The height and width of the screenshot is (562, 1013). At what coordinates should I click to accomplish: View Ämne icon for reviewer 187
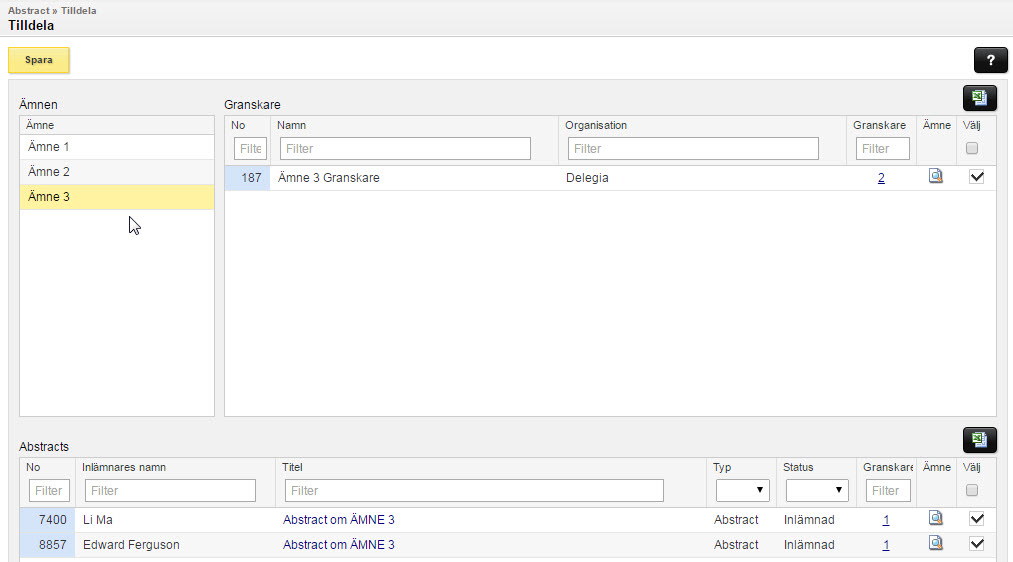(x=935, y=176)
